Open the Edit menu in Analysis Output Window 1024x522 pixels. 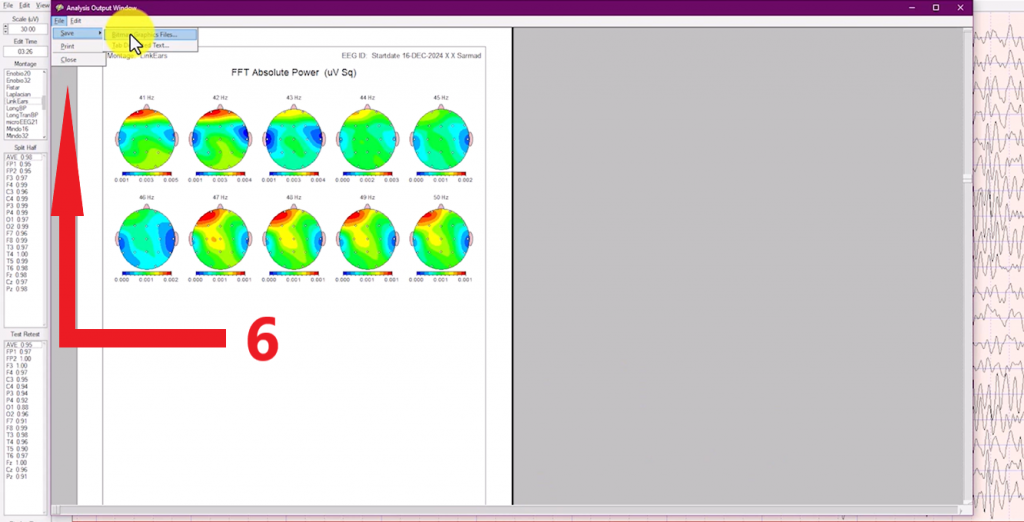pos(76,21)
